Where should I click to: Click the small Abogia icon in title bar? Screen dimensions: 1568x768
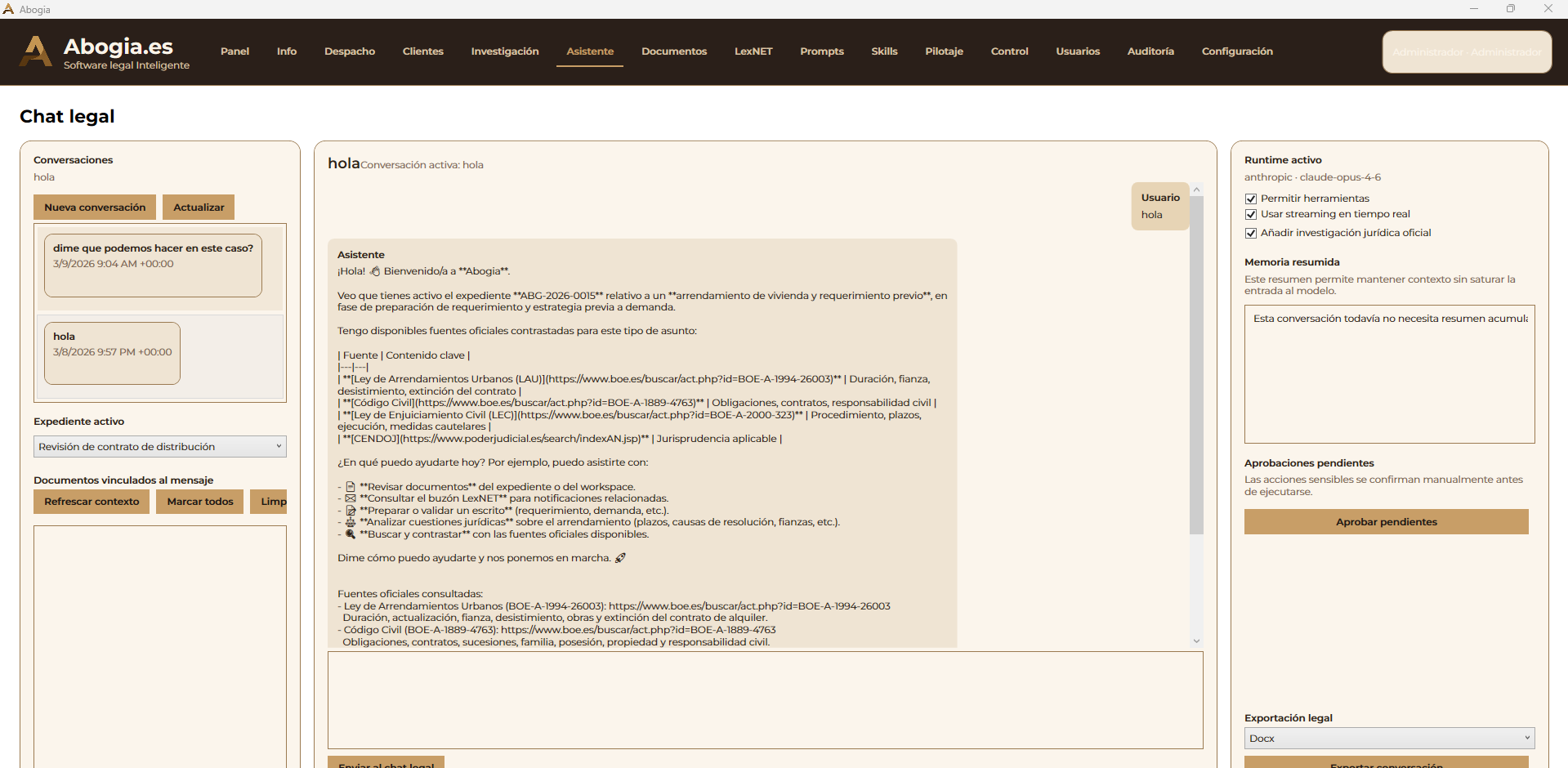coord(8,9)
